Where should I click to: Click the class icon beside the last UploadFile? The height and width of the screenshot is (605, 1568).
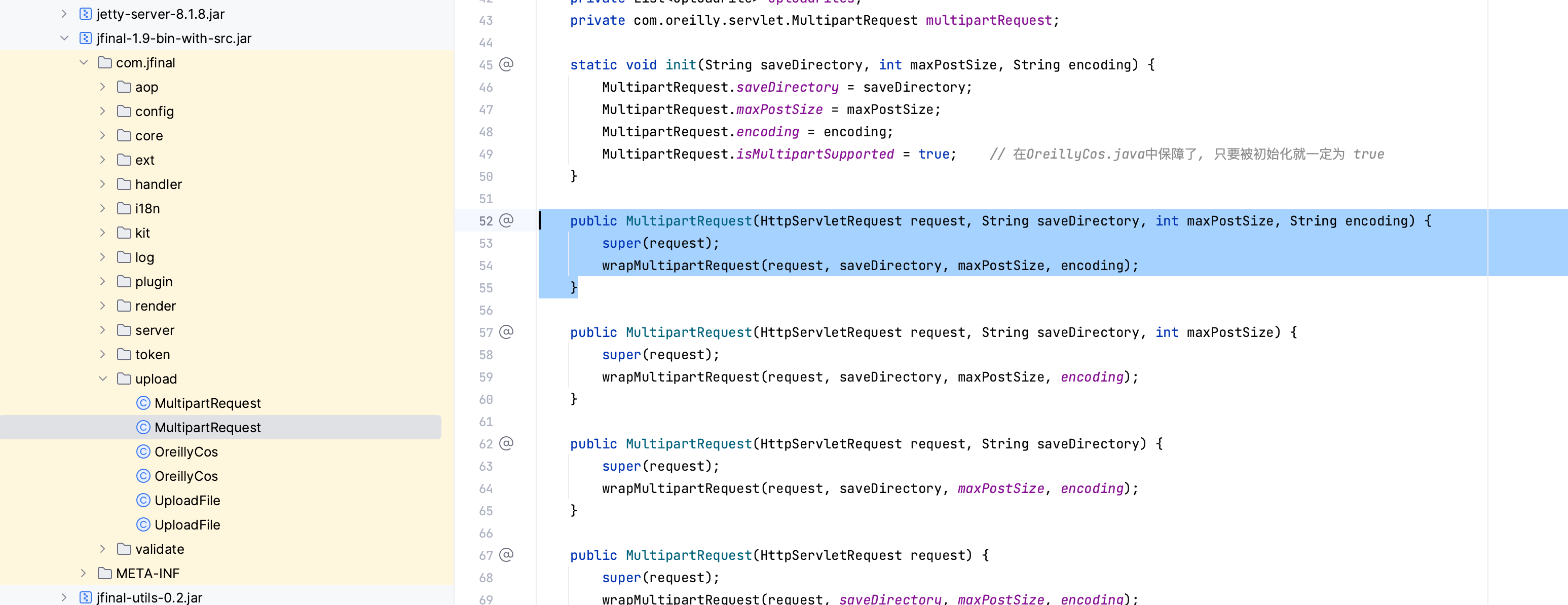coord(143,524)
